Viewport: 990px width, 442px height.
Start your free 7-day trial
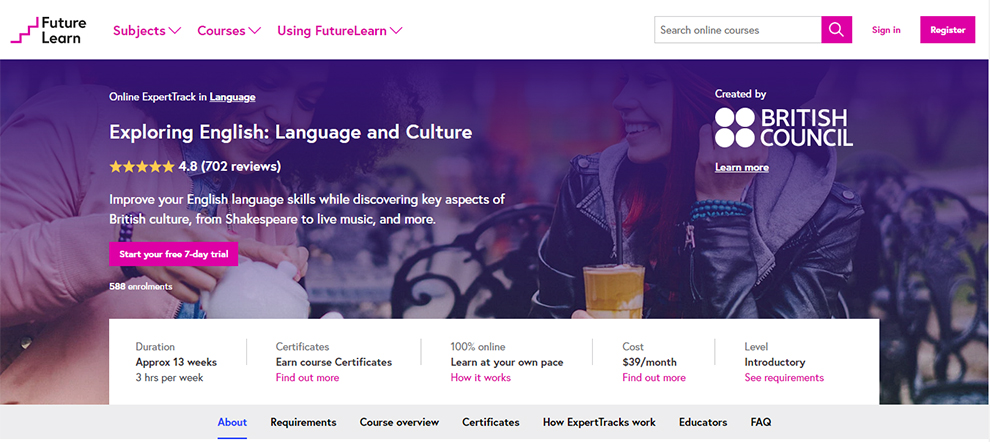[x=174, y=254]
